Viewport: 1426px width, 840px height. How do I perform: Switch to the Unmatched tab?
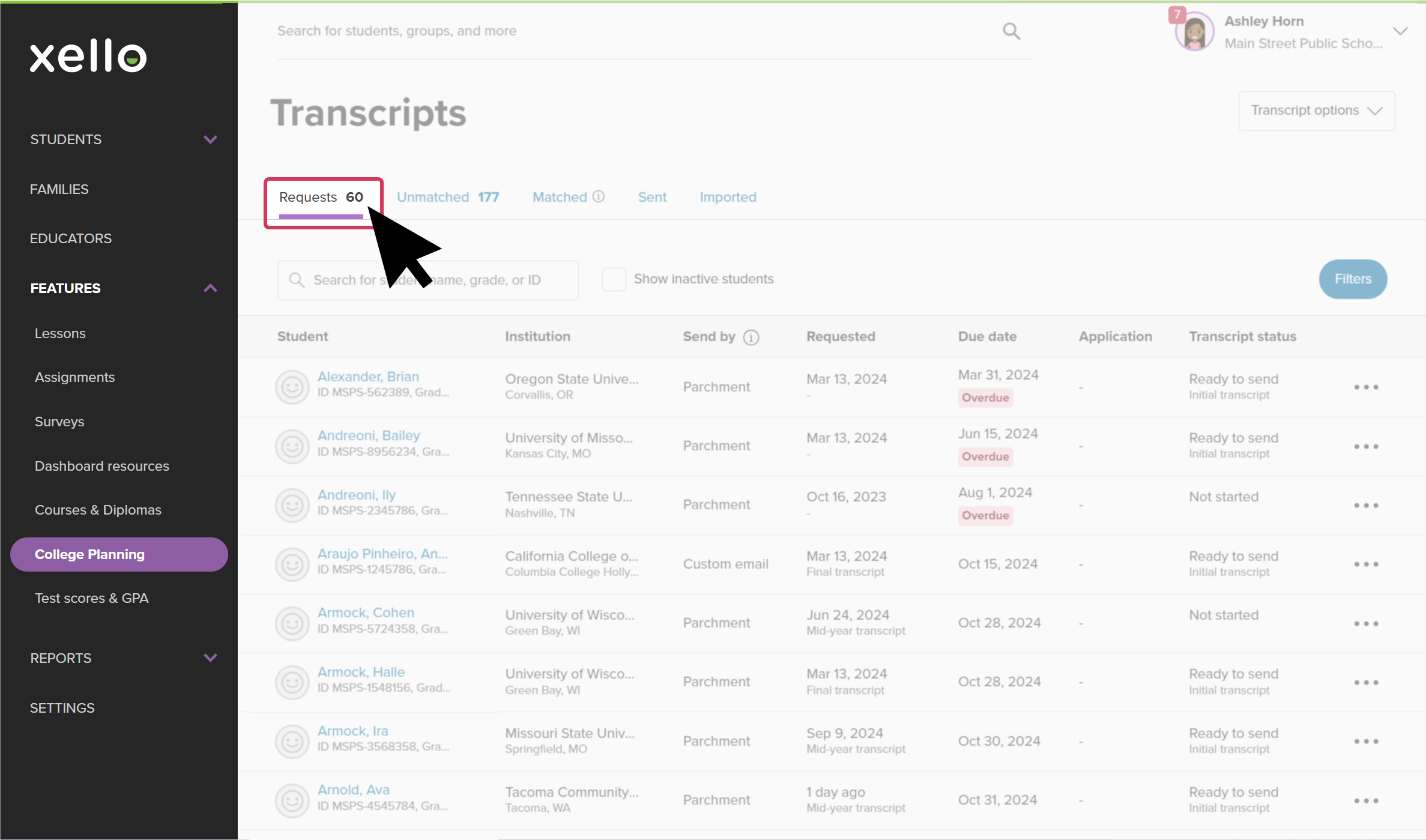432,196
